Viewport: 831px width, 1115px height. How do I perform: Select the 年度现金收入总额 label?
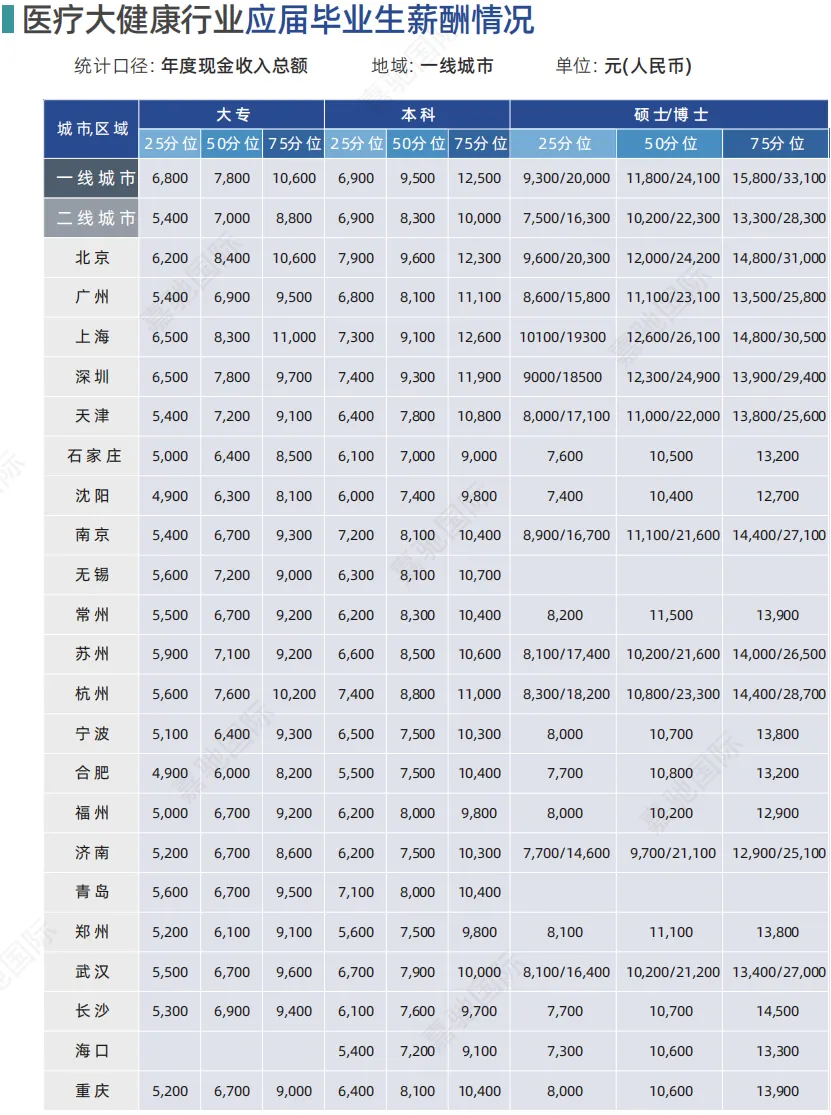(x=235, y=66)
